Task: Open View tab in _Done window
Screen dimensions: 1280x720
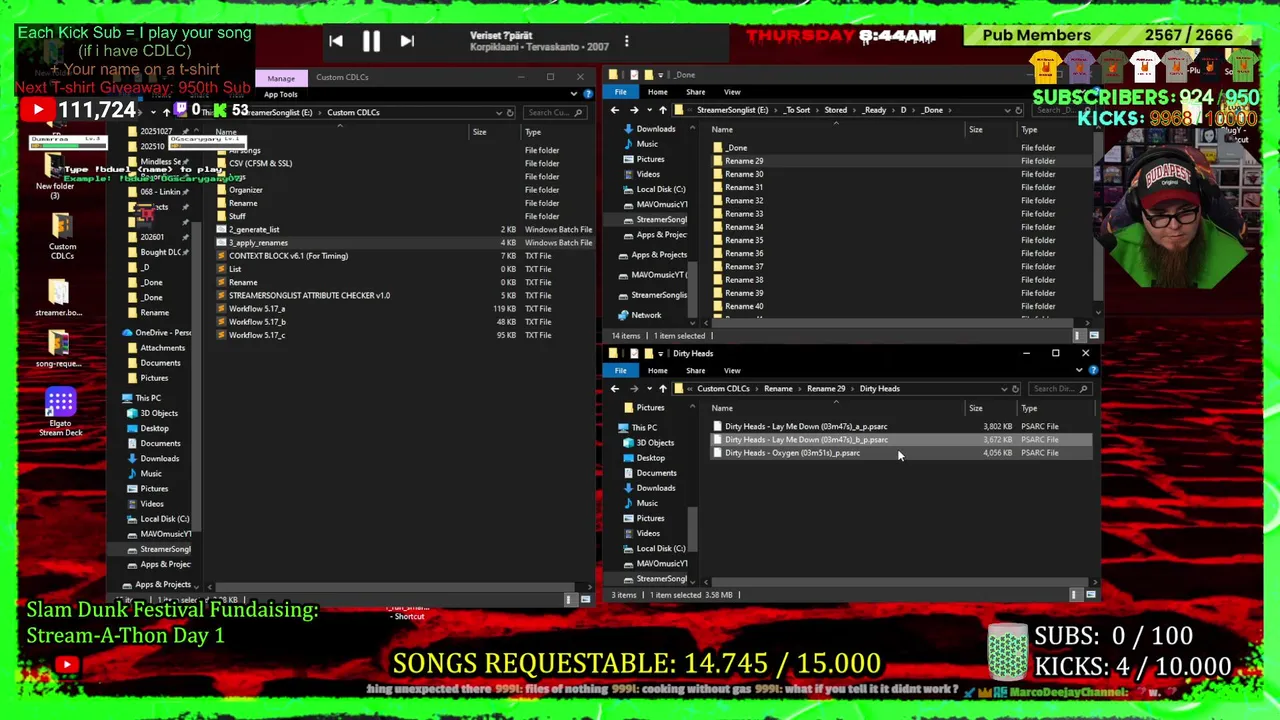Action: (732, 92)
